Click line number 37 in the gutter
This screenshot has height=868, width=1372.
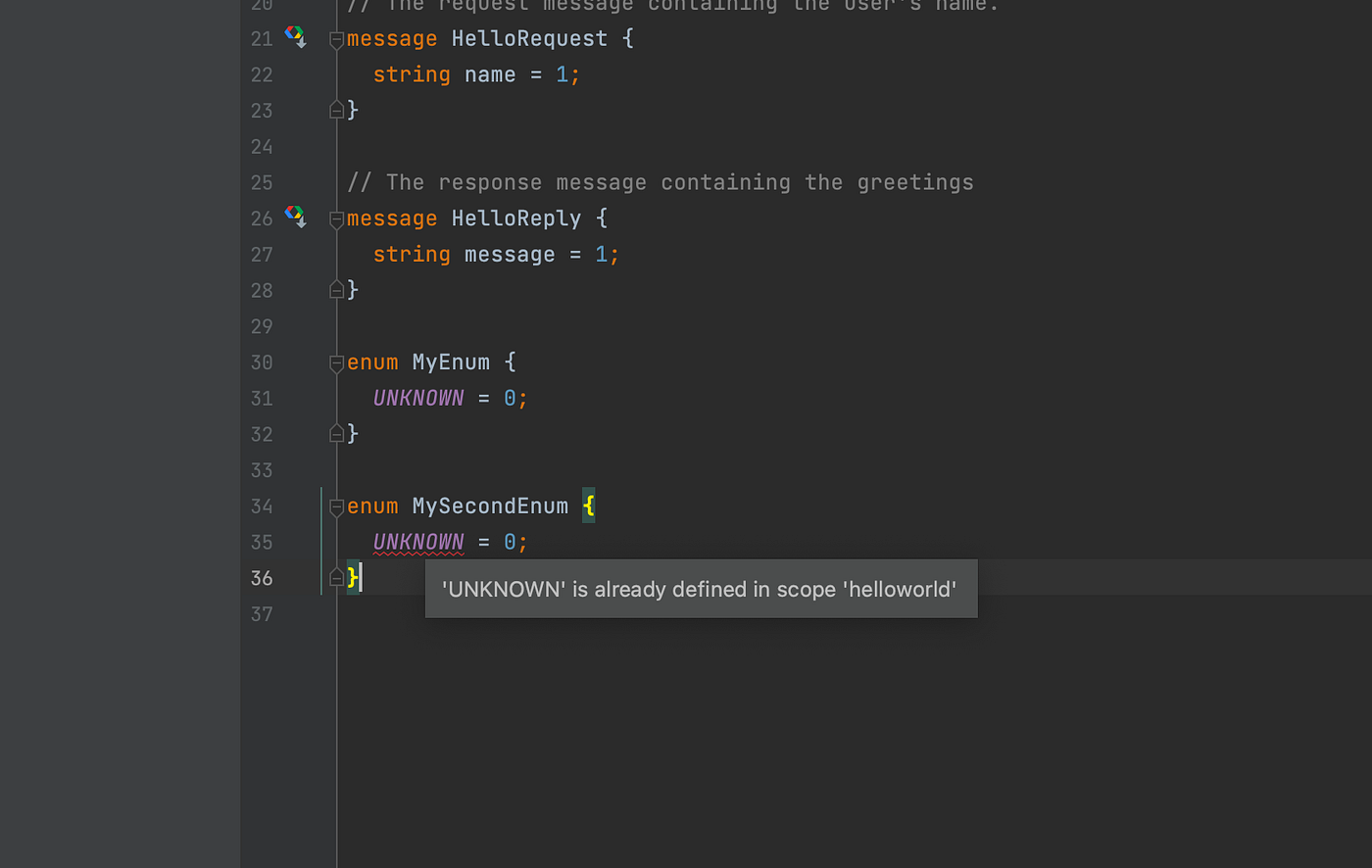coord(262,614)
